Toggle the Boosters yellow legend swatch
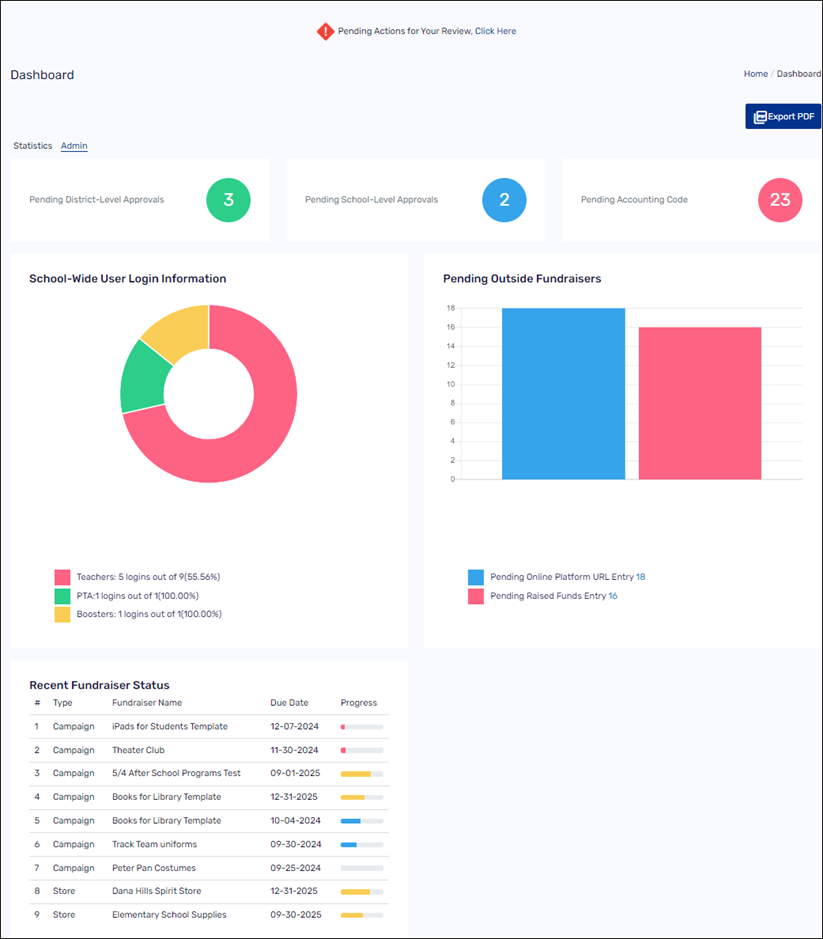823x939 pixels. click(62, 614)
